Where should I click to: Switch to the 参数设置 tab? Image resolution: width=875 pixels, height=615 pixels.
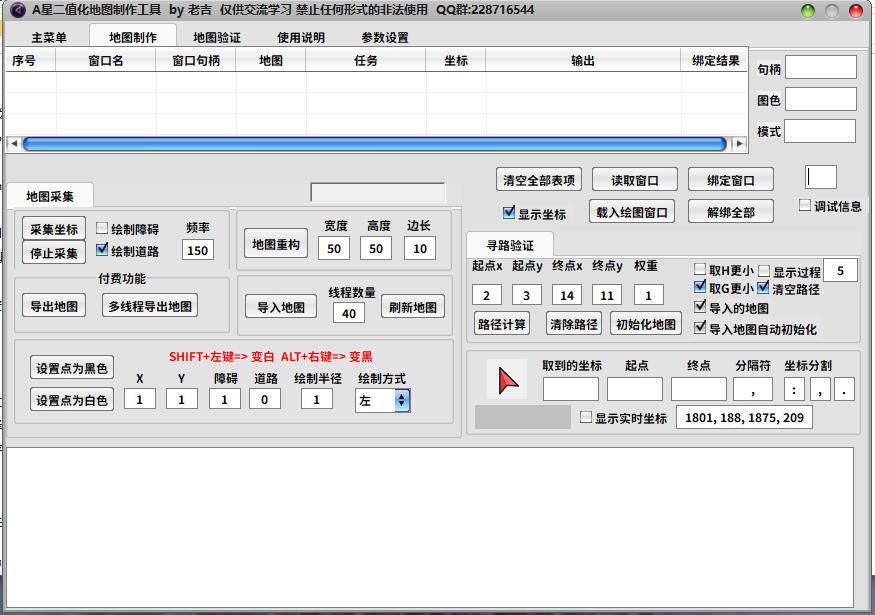[x=383, y=36]
